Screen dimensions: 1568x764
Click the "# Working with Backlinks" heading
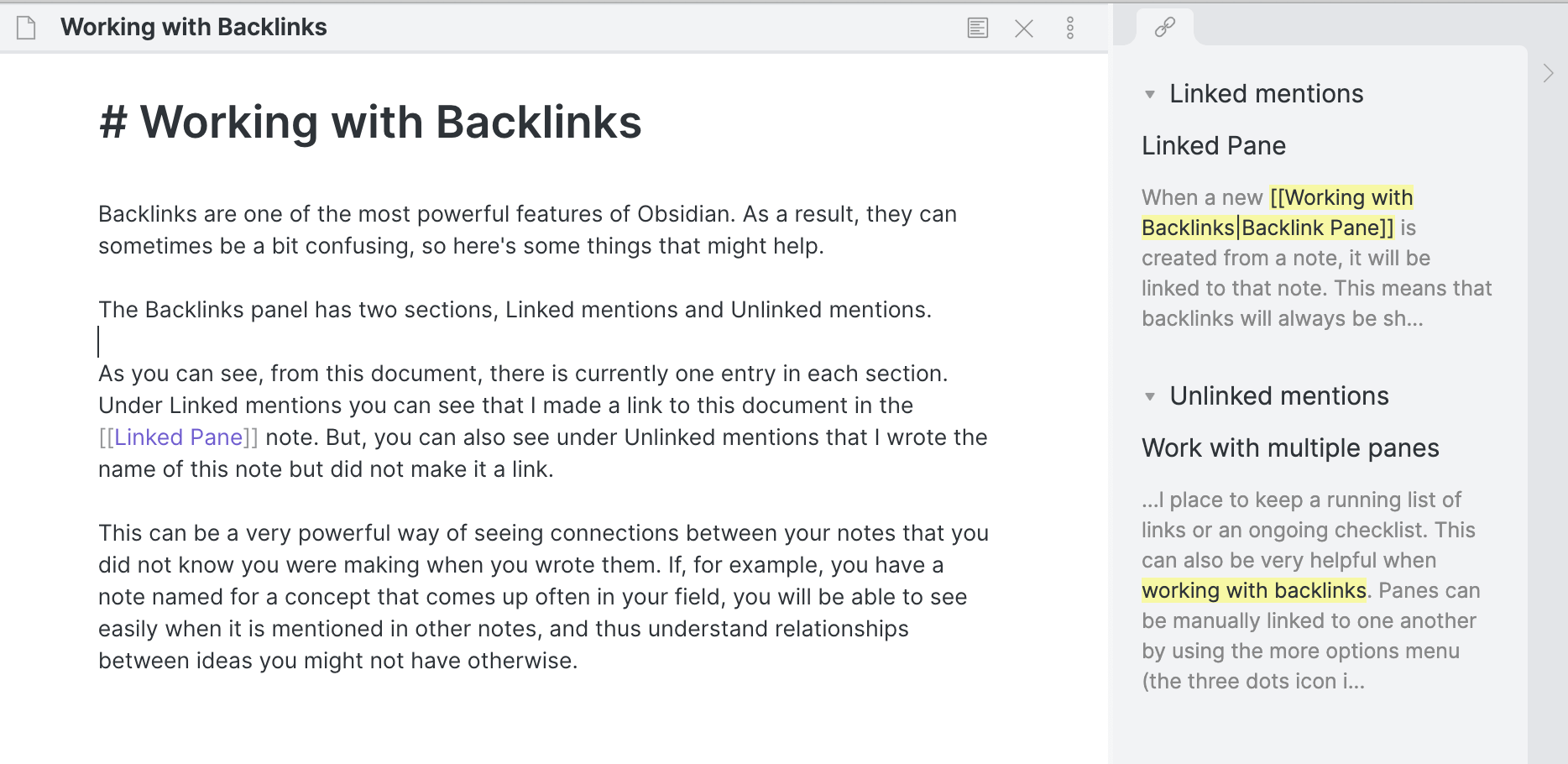(369, 122)
